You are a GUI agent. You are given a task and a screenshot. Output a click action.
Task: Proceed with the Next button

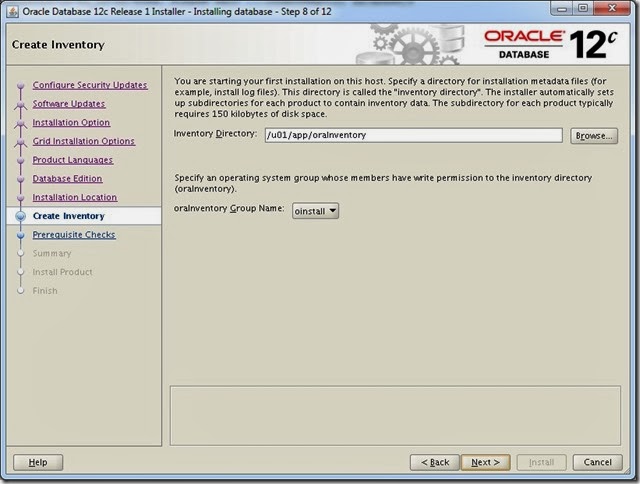(485, 462)
